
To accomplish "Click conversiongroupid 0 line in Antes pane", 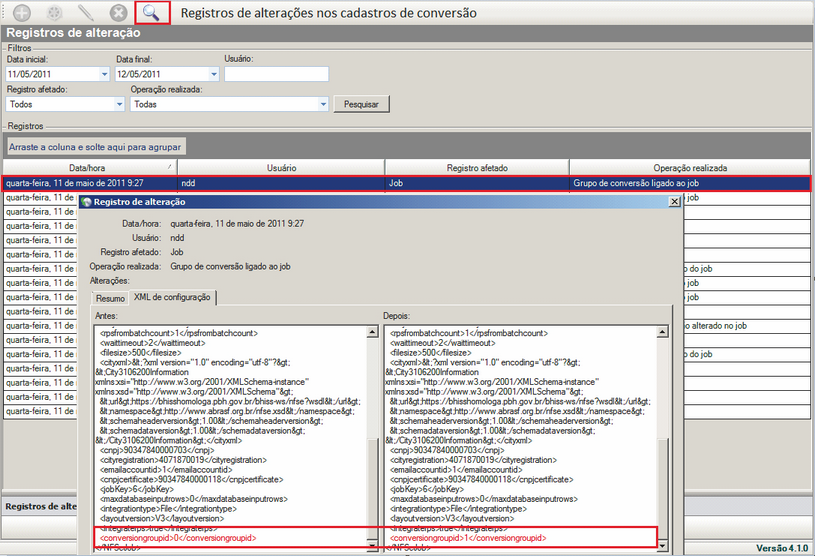I will click(178, 538).
